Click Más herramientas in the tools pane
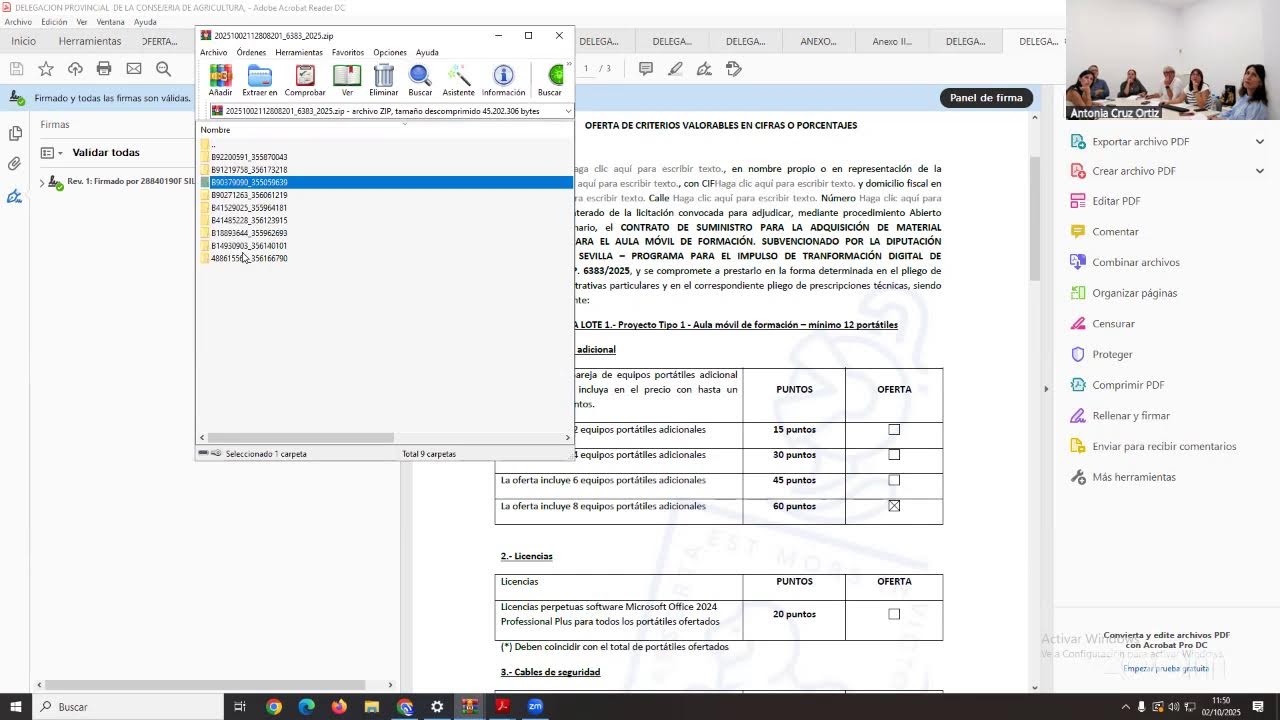 coord(1134,477)
